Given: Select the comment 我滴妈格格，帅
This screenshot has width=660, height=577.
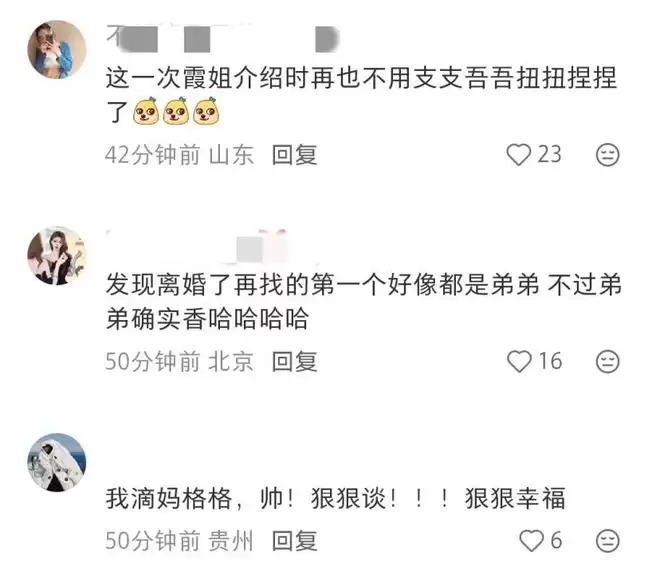Looking at the screenshot, I should pyautogui.click(x=335, y=498).
